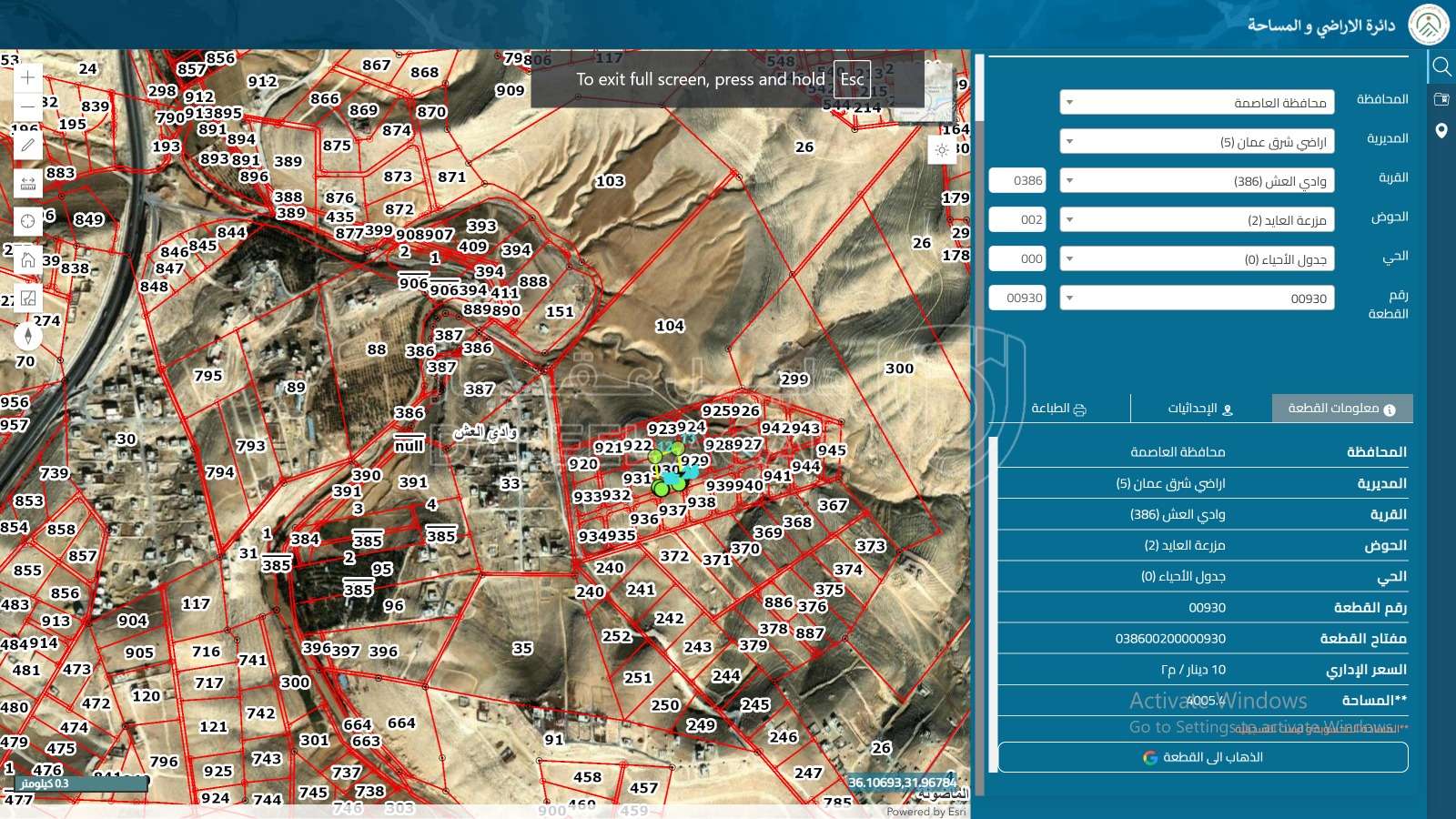Open the location pin sidebar icon
1456x819 pixels.
1441,131
